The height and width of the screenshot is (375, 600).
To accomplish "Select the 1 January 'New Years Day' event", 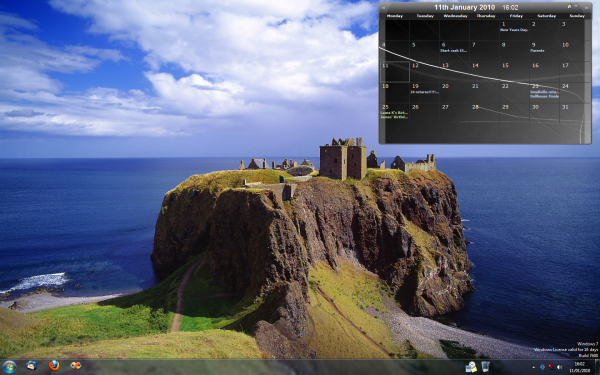I will (514, 30).
